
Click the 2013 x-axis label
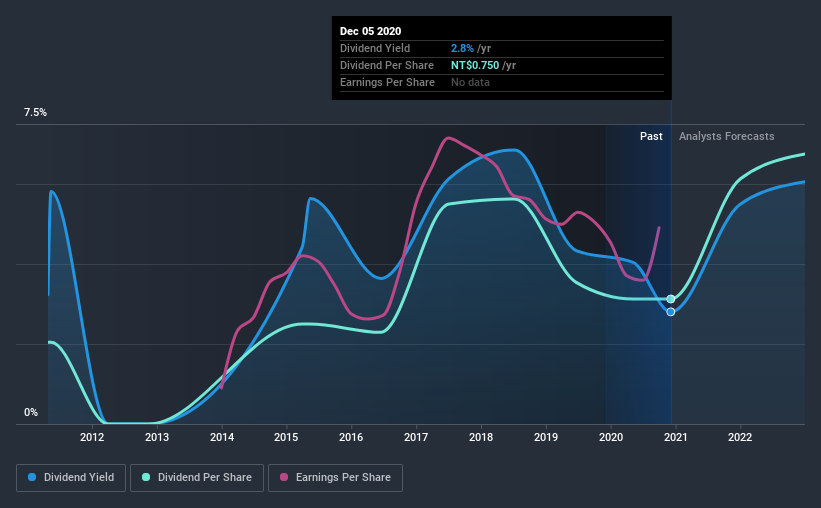pos(157,437)
